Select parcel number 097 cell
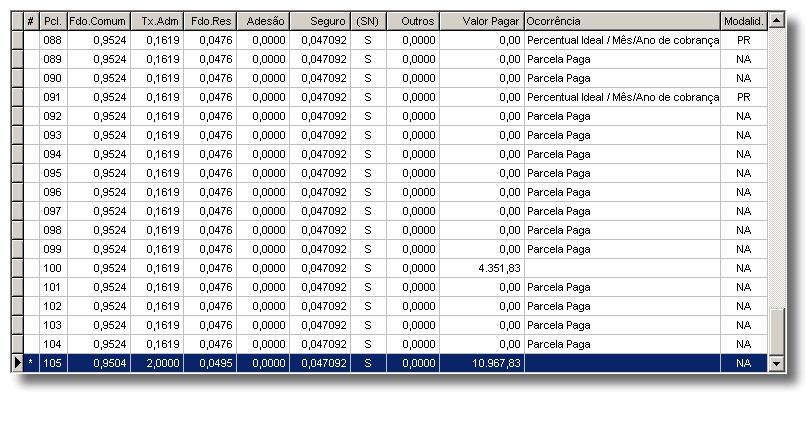 coord(53,211)
